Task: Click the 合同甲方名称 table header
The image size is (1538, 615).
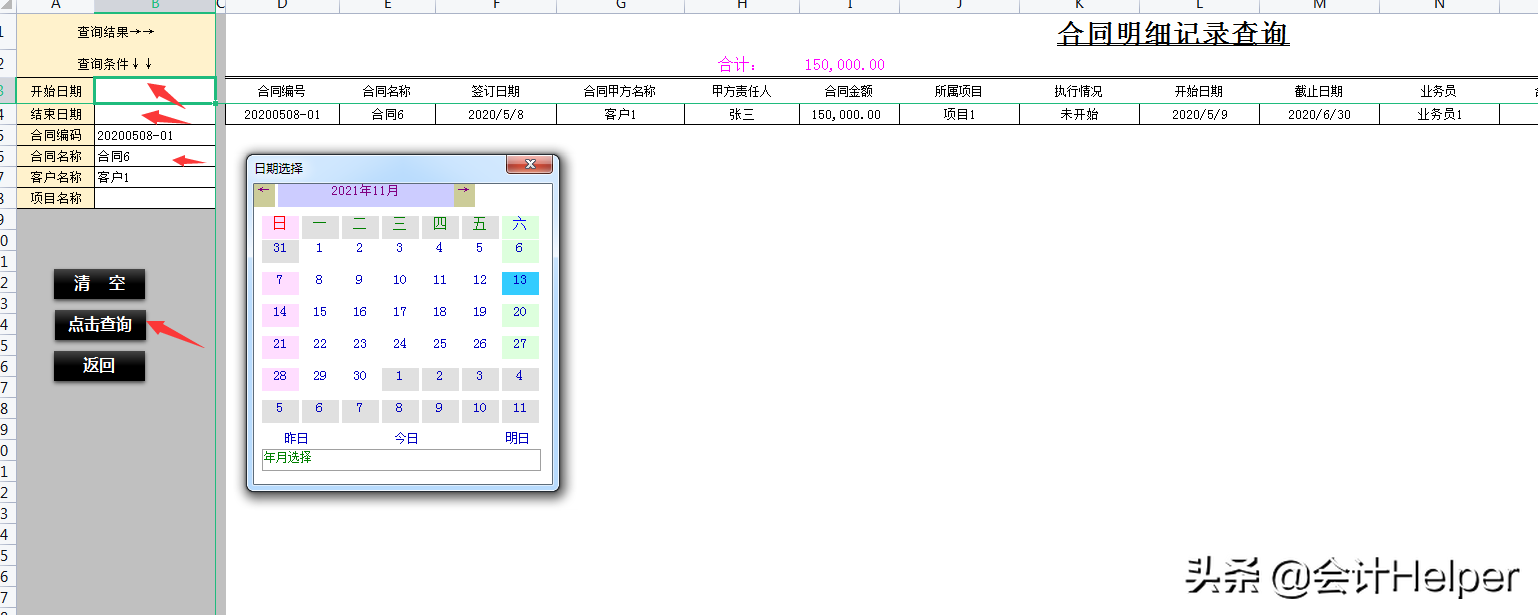Action: tap(621, 91)
